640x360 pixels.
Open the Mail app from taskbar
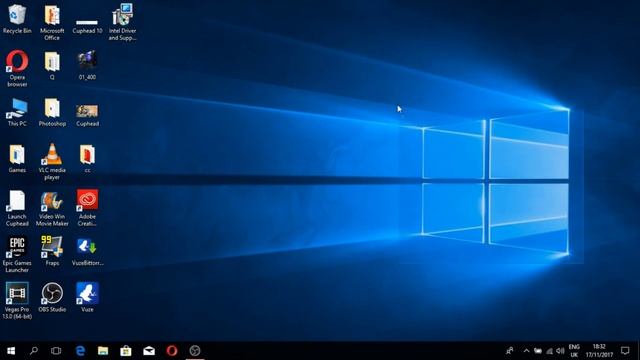(149, 351)
